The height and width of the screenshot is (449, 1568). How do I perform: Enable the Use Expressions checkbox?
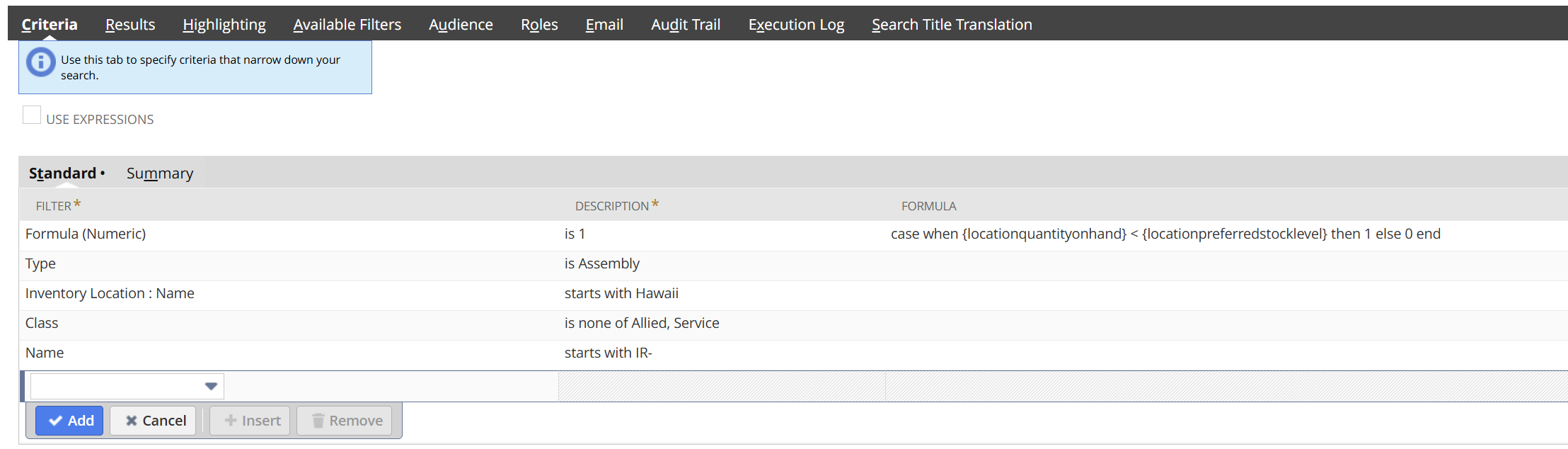(32, 115)
